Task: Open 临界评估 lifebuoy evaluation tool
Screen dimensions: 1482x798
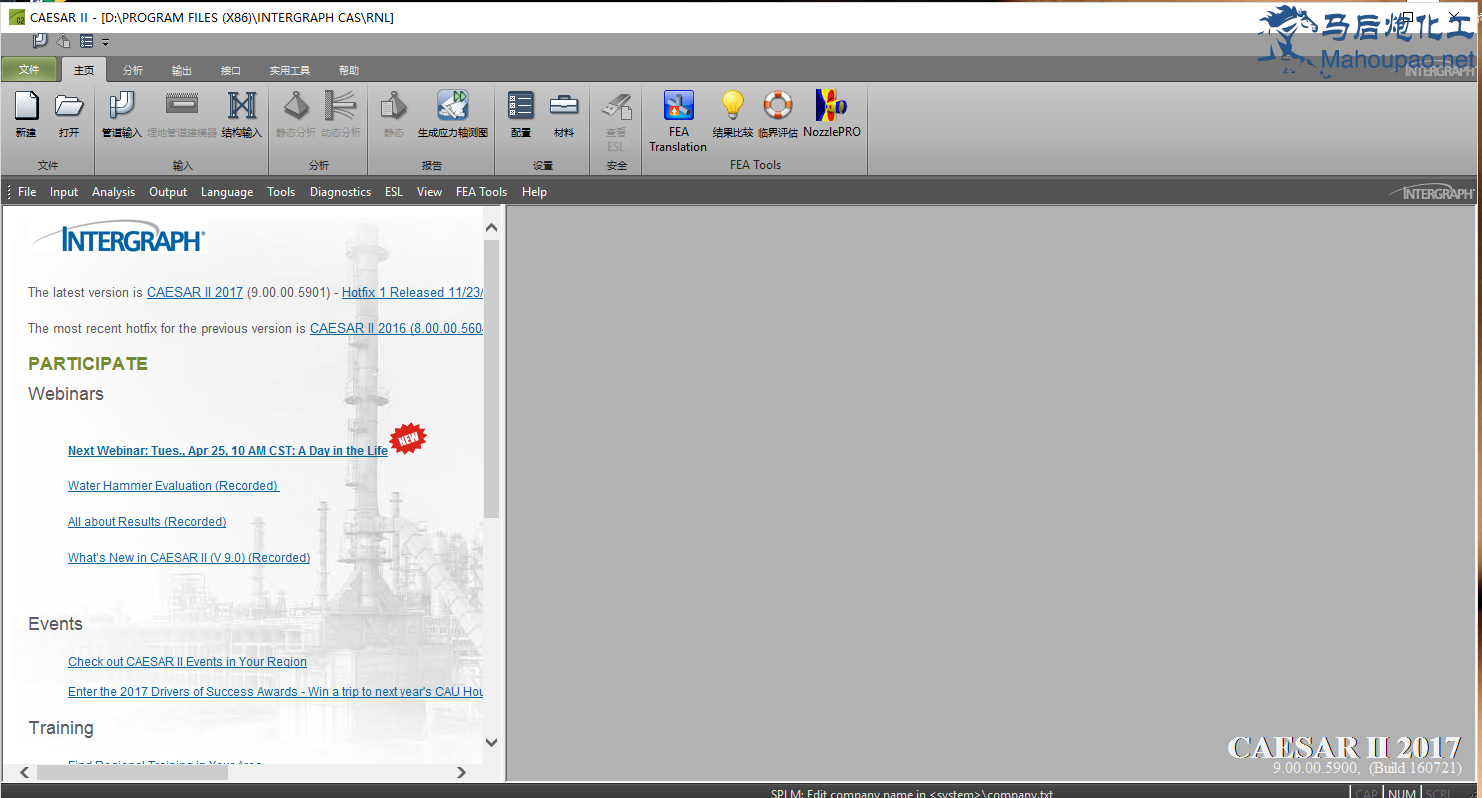Action: pos(778,114)
